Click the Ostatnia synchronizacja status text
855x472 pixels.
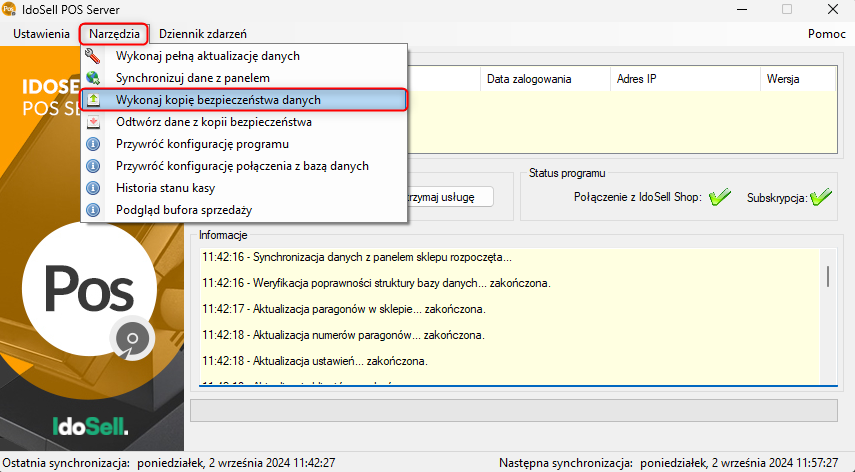[169, 463]
